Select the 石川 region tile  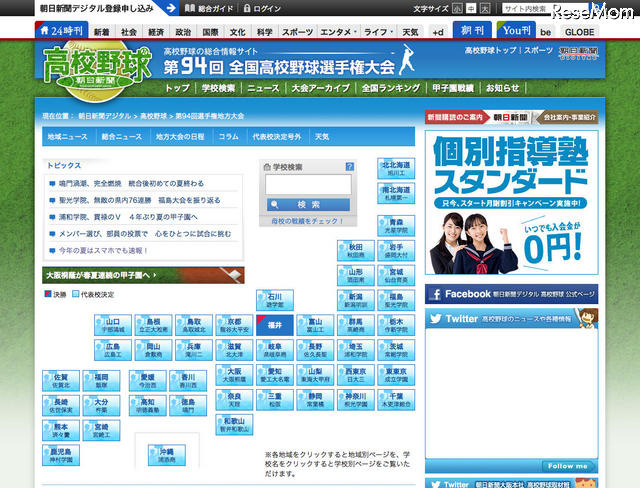coord(275,300)
